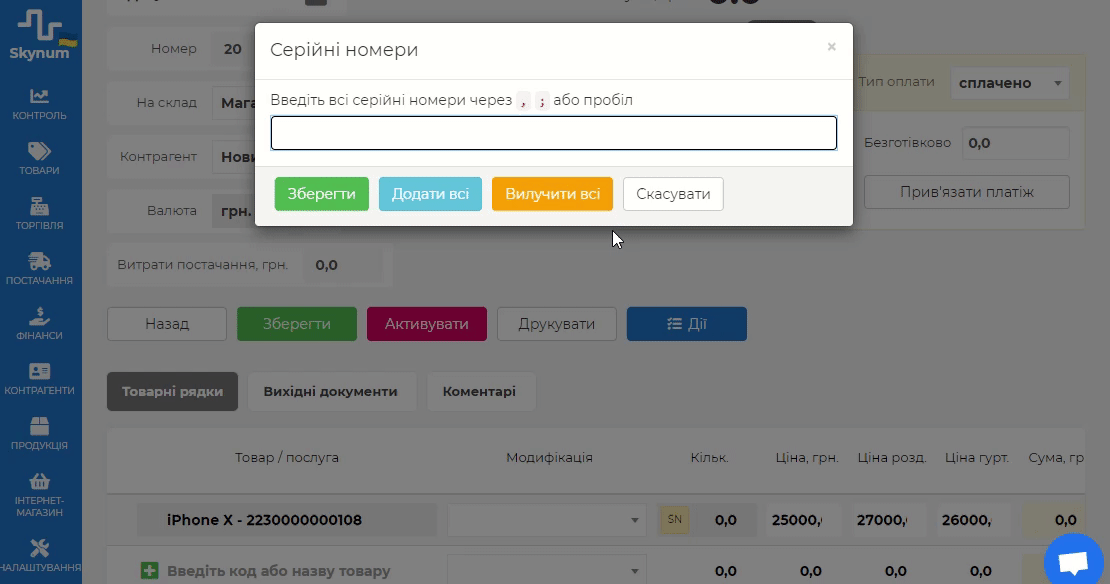Expand the Тип оплати dropdown

tap(1008, 83)
